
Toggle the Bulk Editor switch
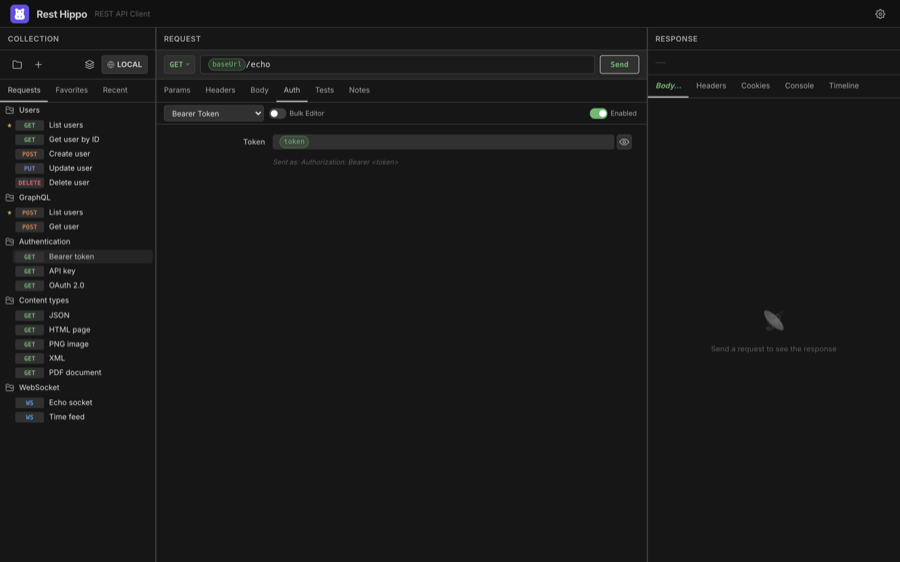click(x=277, y=114)
